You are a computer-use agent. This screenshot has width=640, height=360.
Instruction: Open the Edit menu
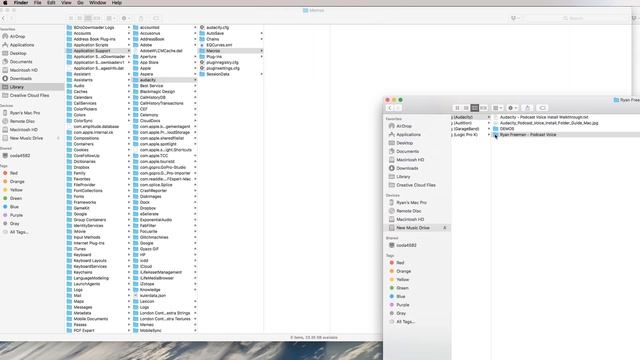51,3
